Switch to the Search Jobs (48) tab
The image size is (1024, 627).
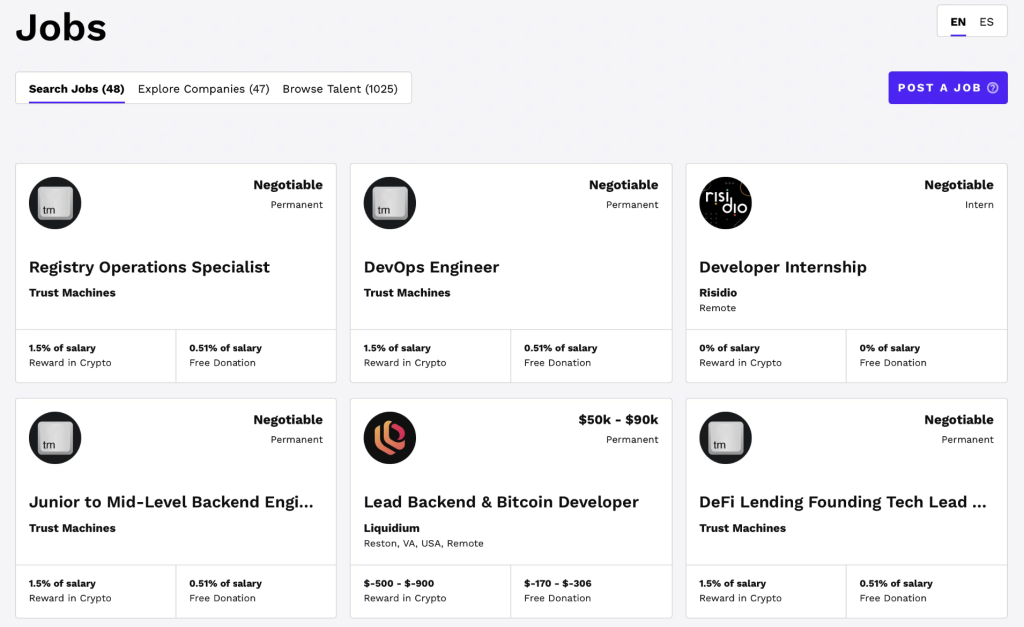[x=76, y=89]
